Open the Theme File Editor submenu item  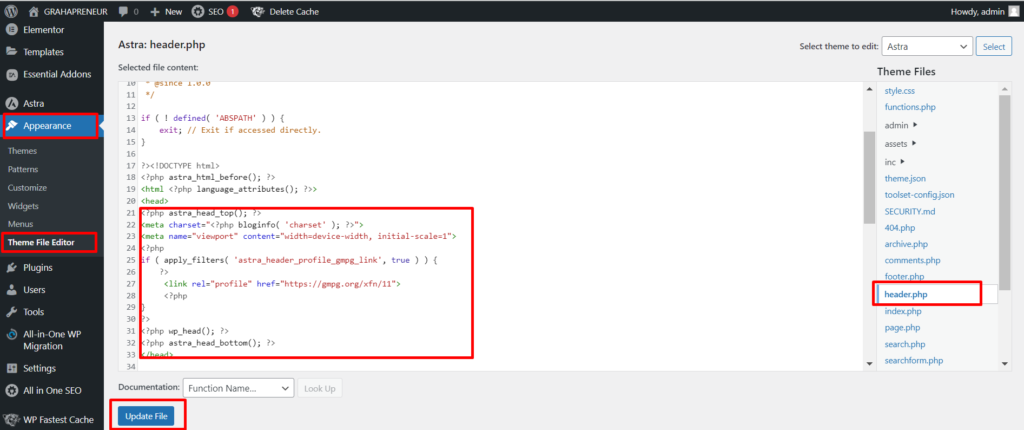(41, 242)
